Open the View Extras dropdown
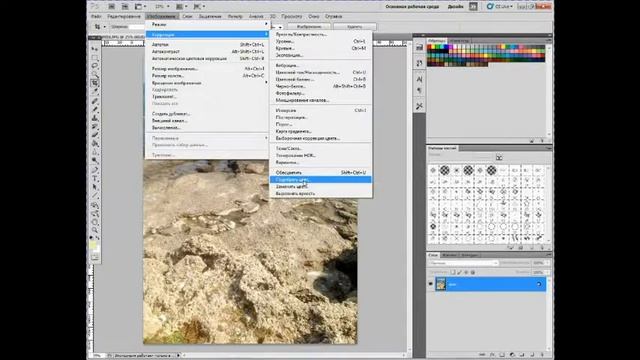Image resolution: width=640 pixels, height=360 pixels. [141, 7]
